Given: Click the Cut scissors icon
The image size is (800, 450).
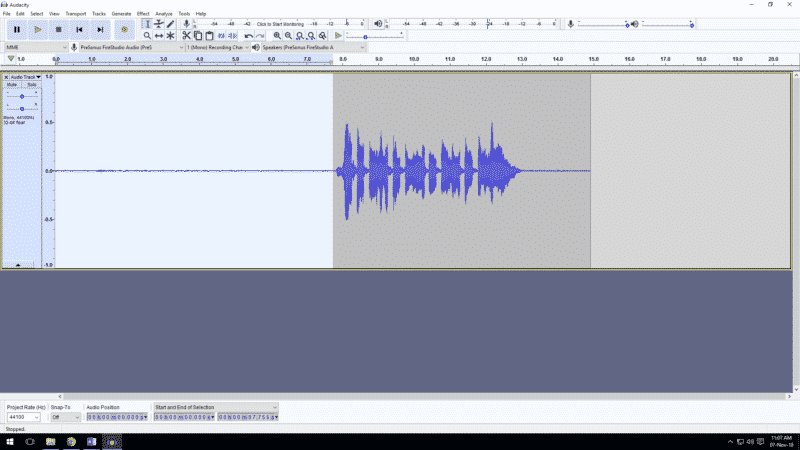Looking at the screenshot, I should coord(186,35).
